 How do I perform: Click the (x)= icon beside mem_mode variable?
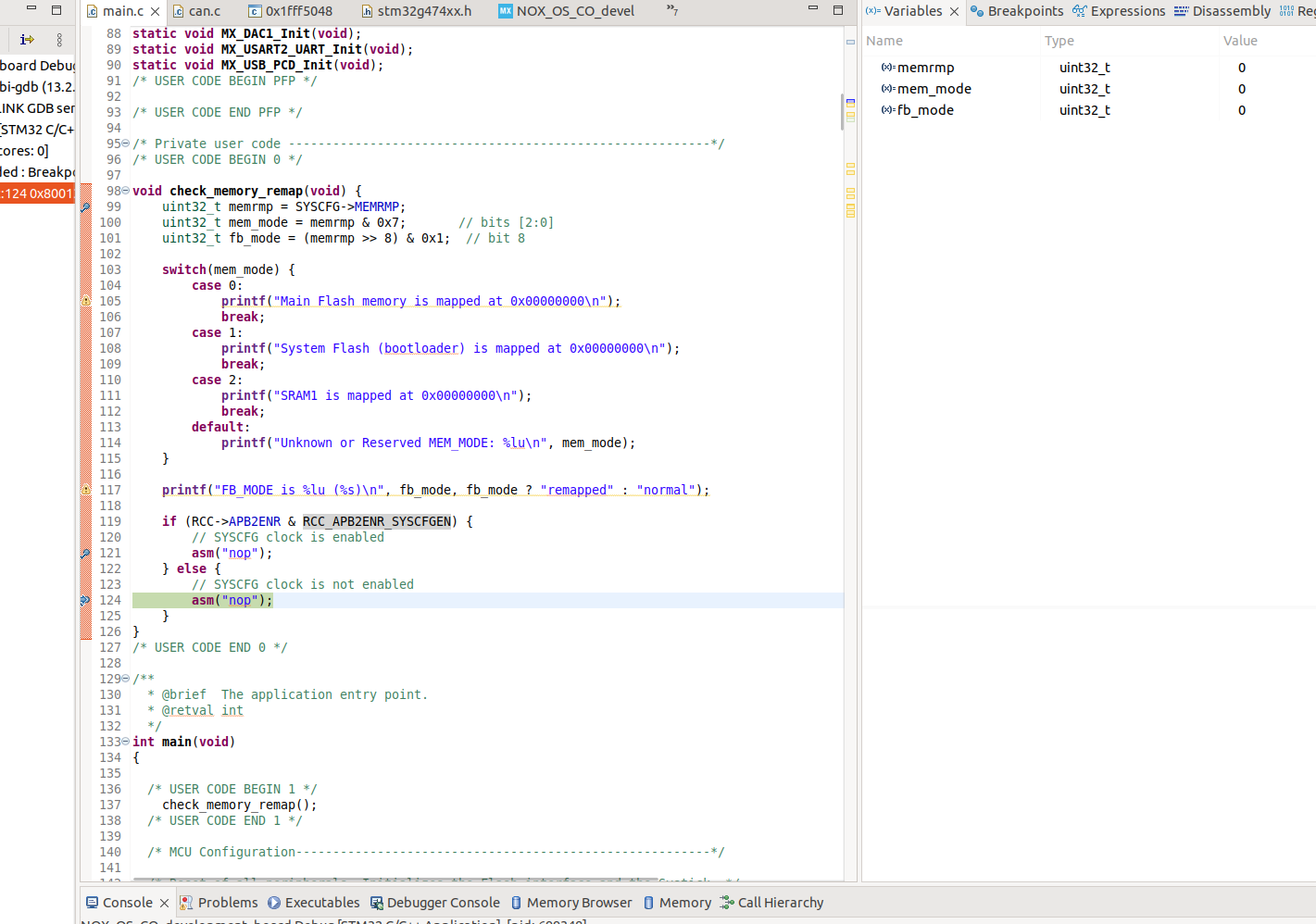pos(887,89)
